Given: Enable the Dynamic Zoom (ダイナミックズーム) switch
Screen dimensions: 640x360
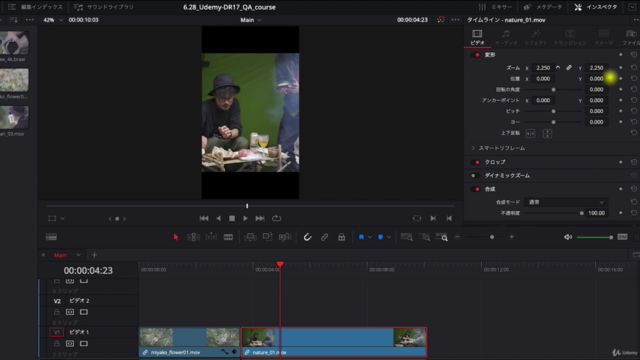Looking at the screenshot, I should tap(476, 176).
